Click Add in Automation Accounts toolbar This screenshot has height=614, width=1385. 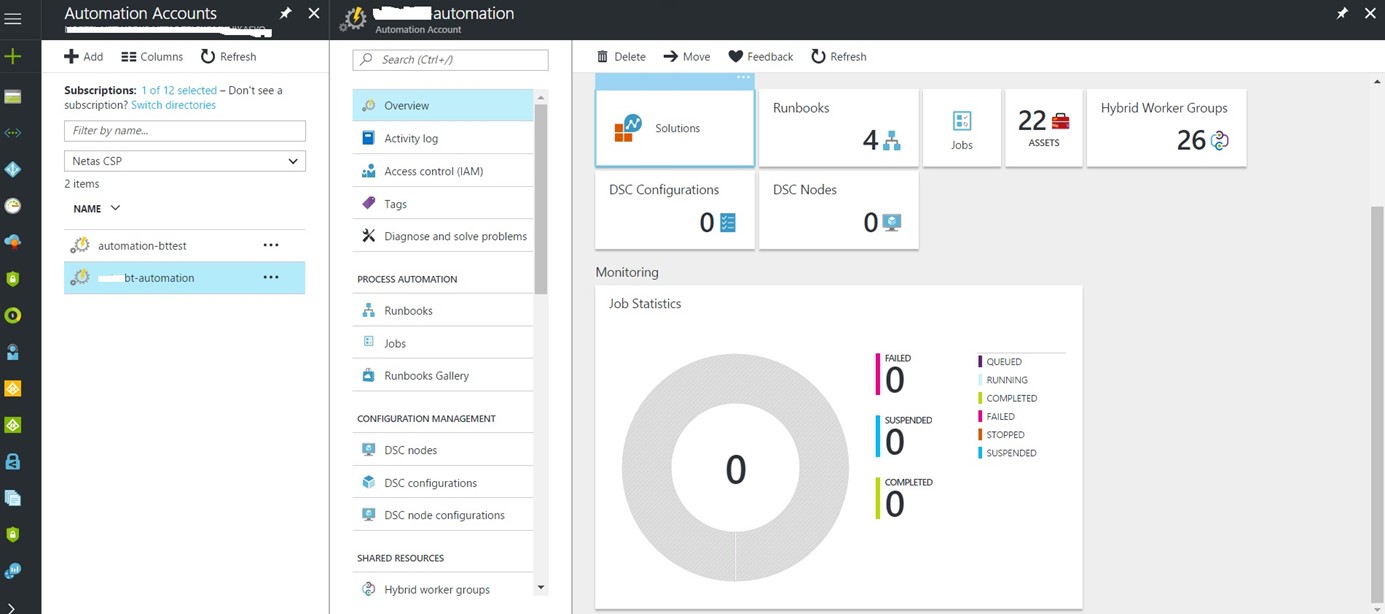[84, 57]
